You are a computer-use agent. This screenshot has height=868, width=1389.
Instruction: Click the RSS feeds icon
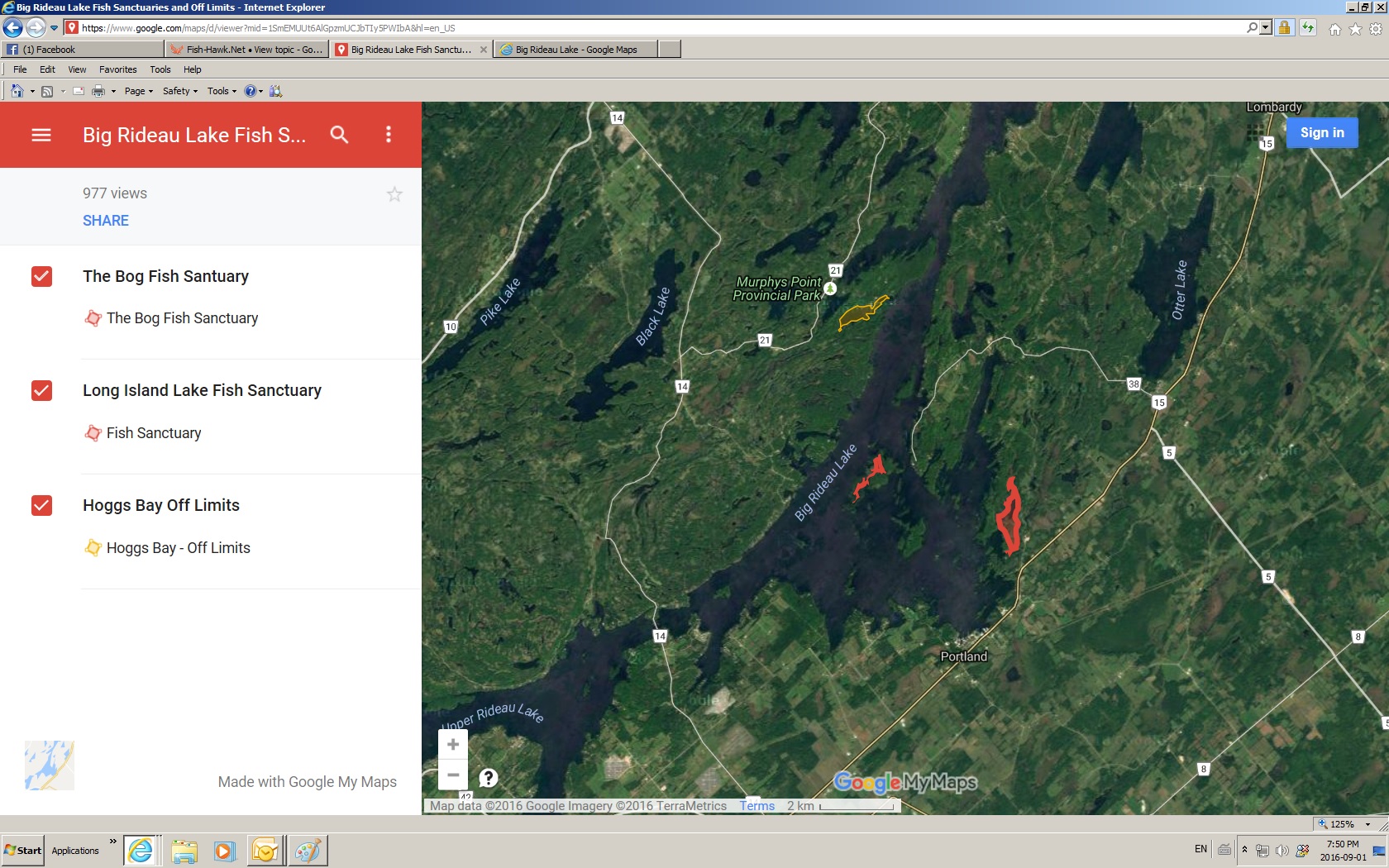click(x=47, y=91)
